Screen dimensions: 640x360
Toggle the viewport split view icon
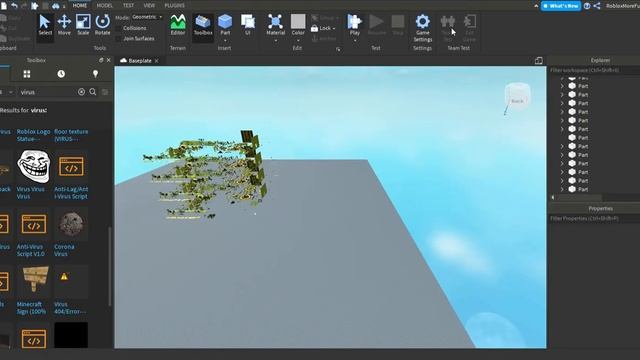pos(539,60)
